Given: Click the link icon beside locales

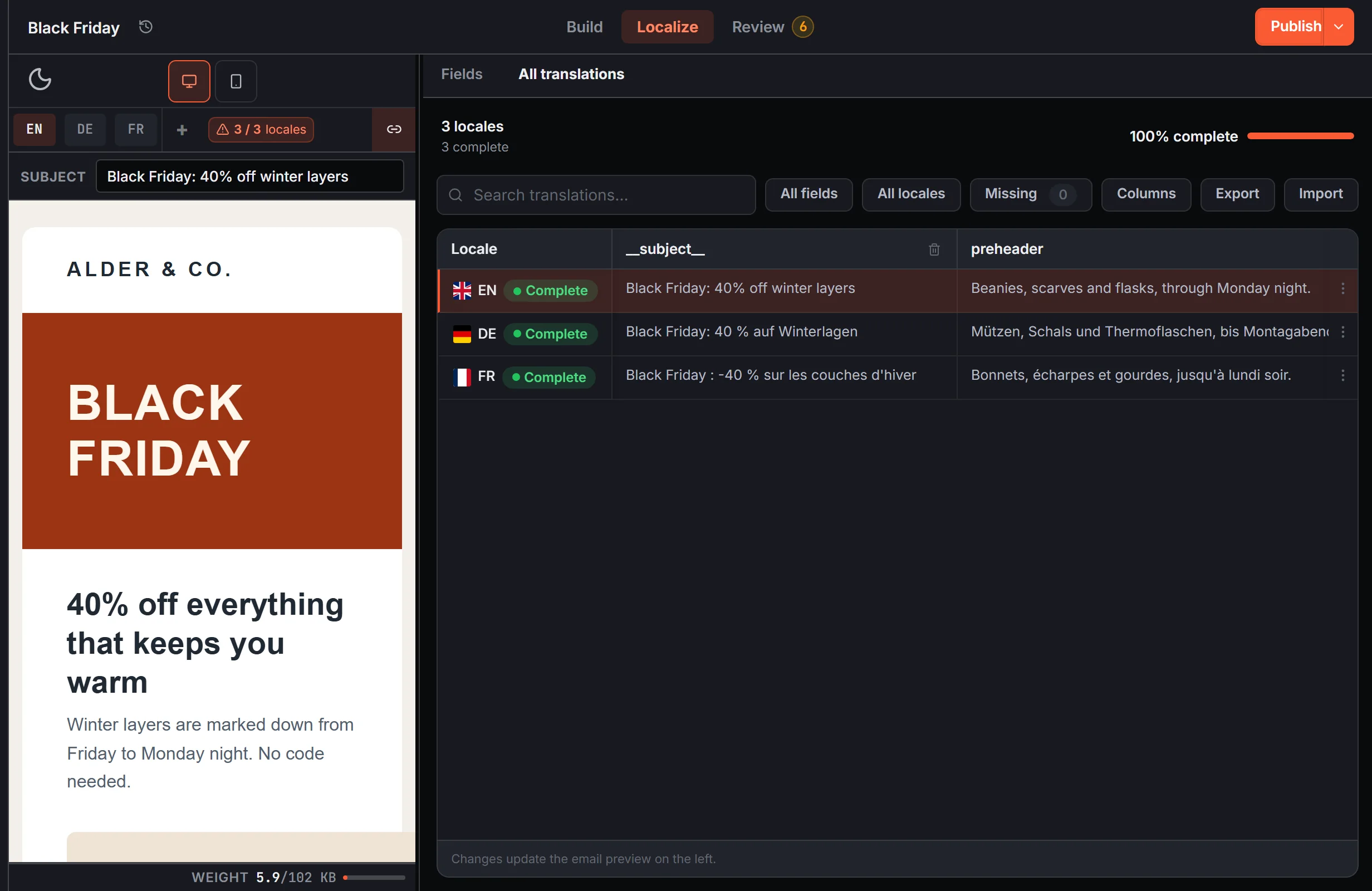Looking at the screenshot, I should tap(394, 129).
